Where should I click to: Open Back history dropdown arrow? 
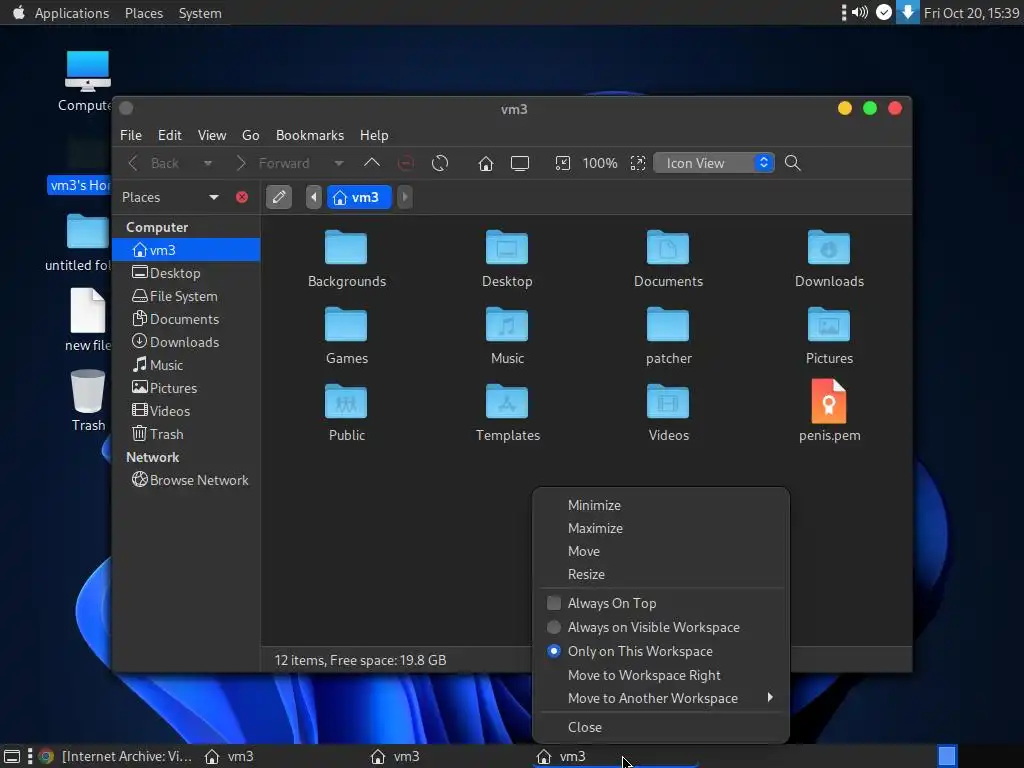point(208,163)
